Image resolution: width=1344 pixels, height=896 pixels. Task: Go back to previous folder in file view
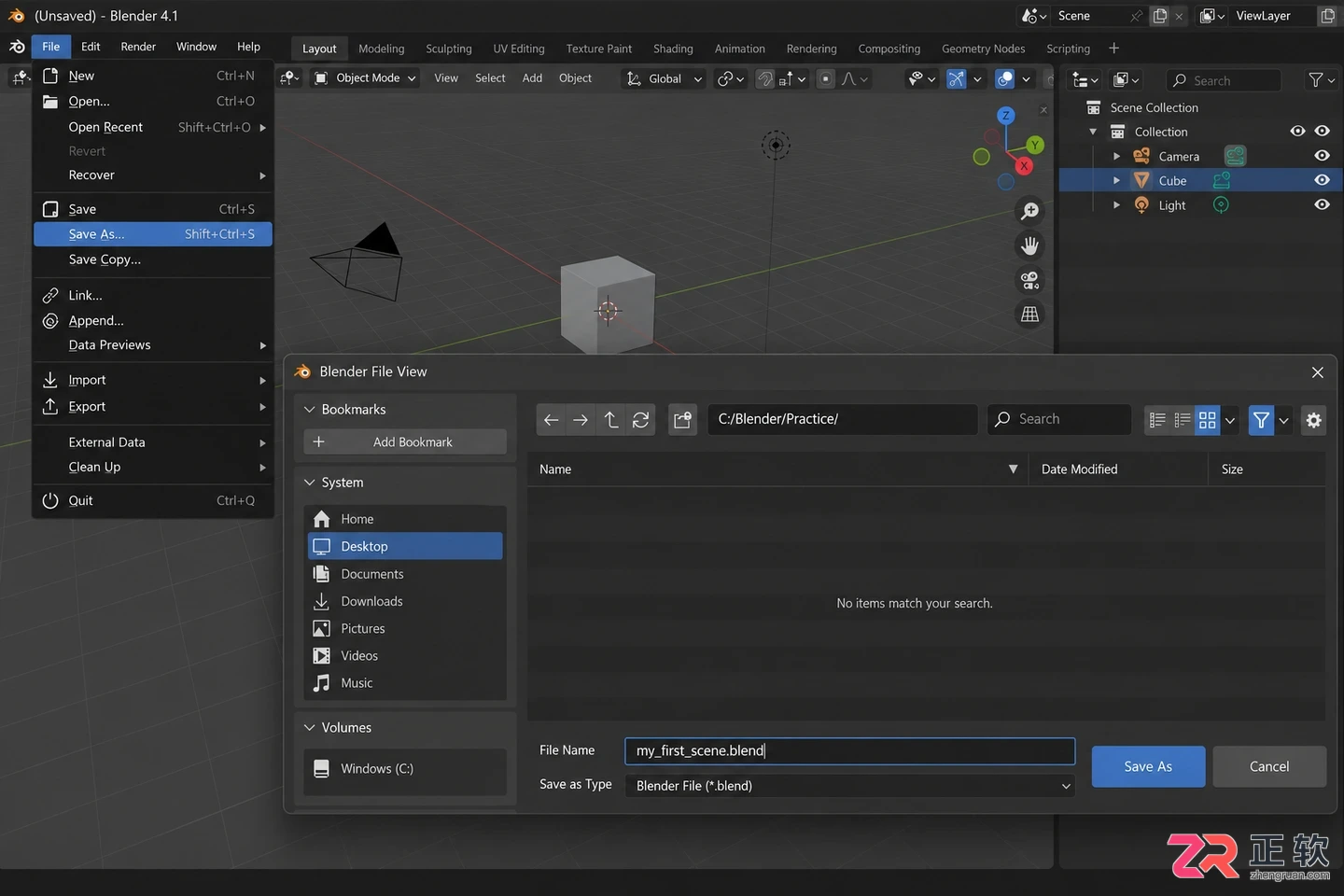(x=552, y=420)
